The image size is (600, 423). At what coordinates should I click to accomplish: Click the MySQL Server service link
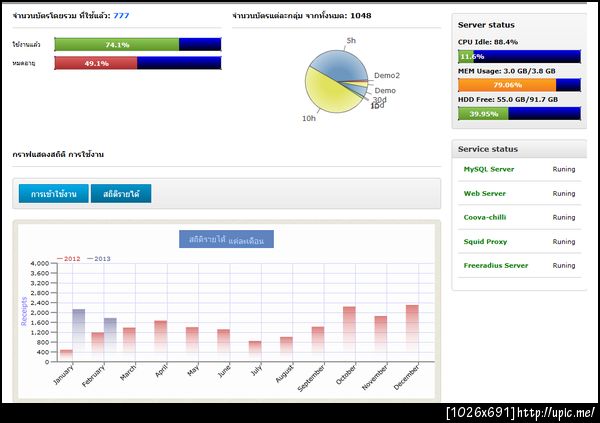click(x=489, y=169)
